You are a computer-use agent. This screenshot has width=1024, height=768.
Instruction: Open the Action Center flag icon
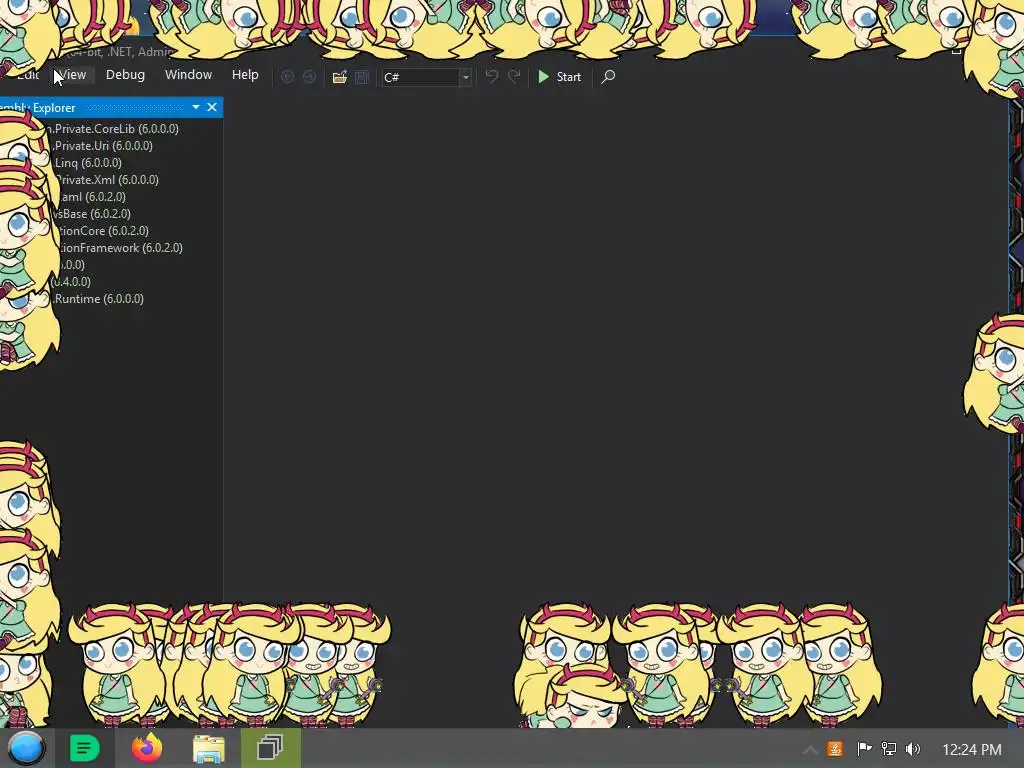click(864, 749)
